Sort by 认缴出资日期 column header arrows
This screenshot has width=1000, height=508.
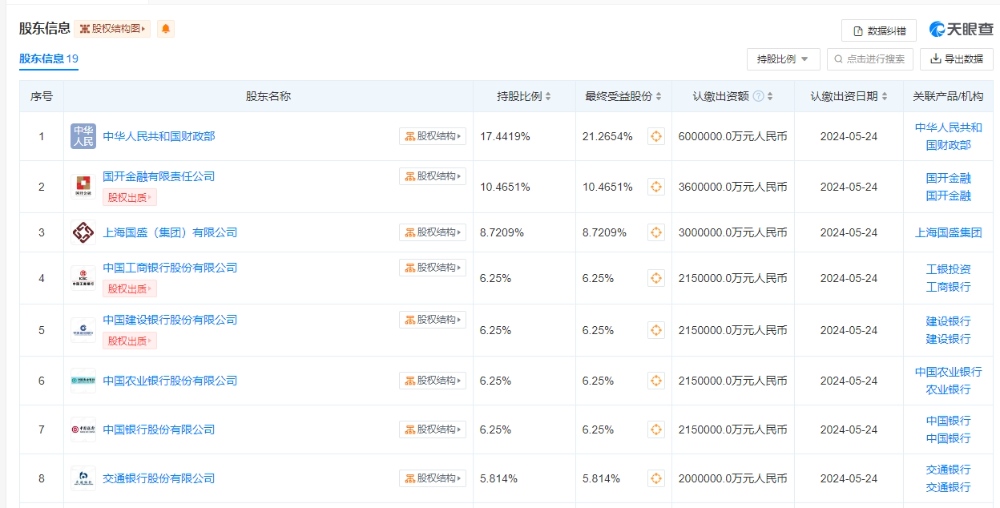pos(883,97)
